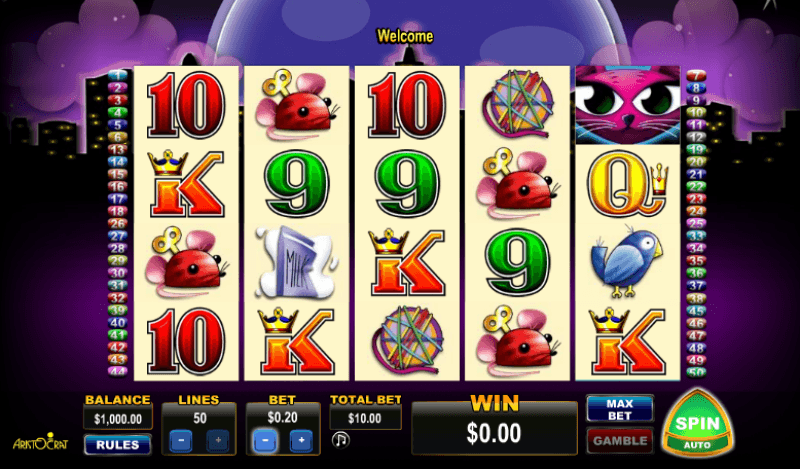Screen dimensions: 800x469
Task: Click the golden Q symbol
Action: 629,184
